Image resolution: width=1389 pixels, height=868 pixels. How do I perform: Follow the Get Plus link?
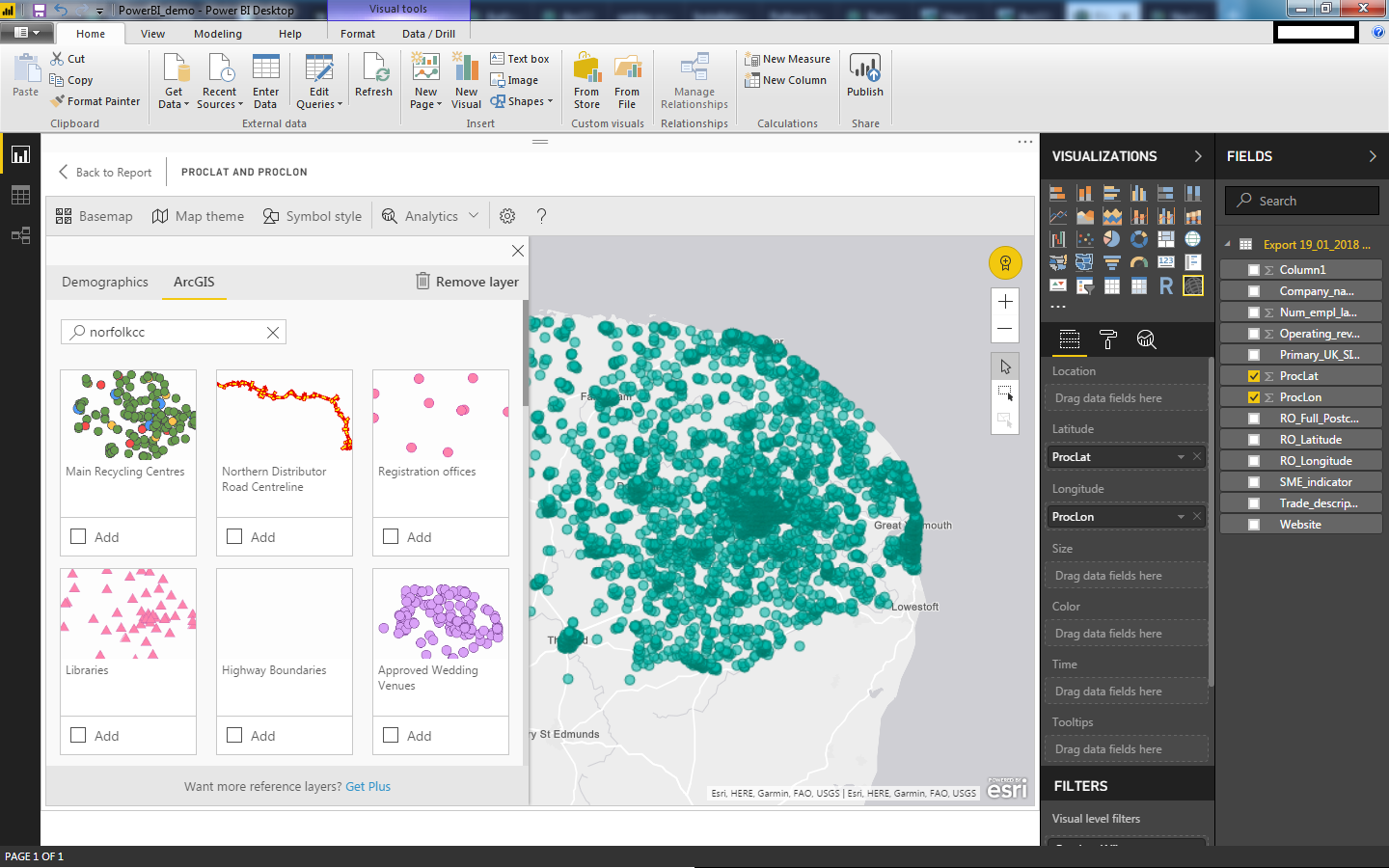click(368, 787)
